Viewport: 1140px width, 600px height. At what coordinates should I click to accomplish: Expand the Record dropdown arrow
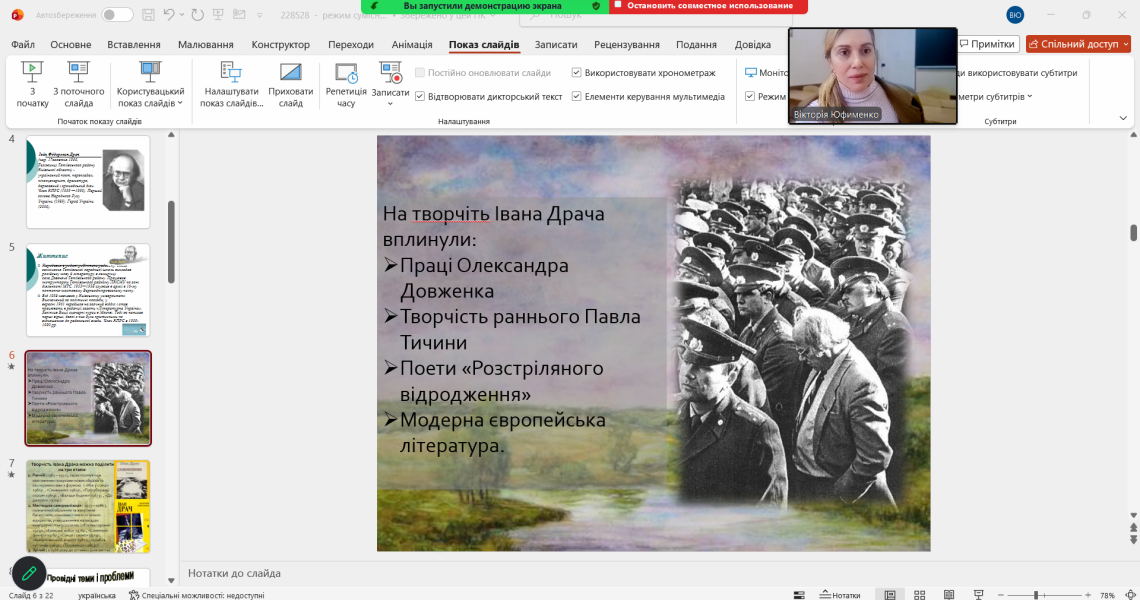tap(390, 103)
